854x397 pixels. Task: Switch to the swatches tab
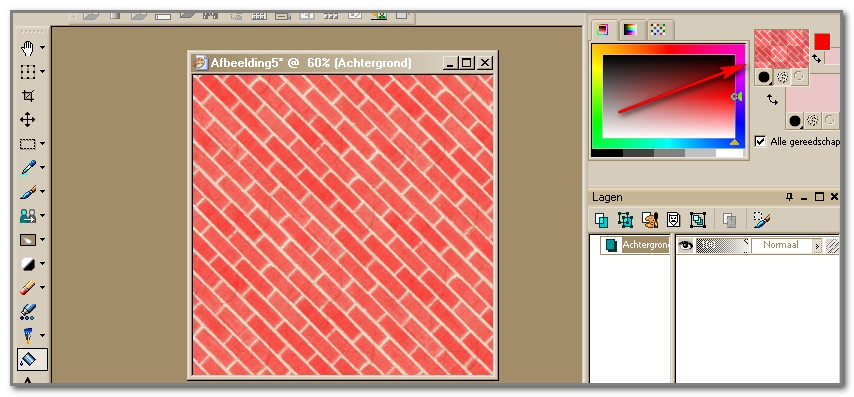(658, 30)
